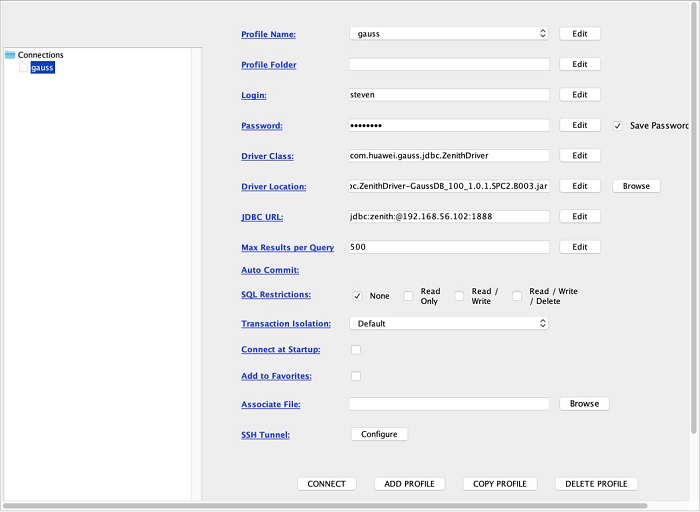Image resolution: width=700 pixels, height=512 pixels.
Task: Click Edit next to Profile Name
Action: pyautogui.click(x=579, y=33)
